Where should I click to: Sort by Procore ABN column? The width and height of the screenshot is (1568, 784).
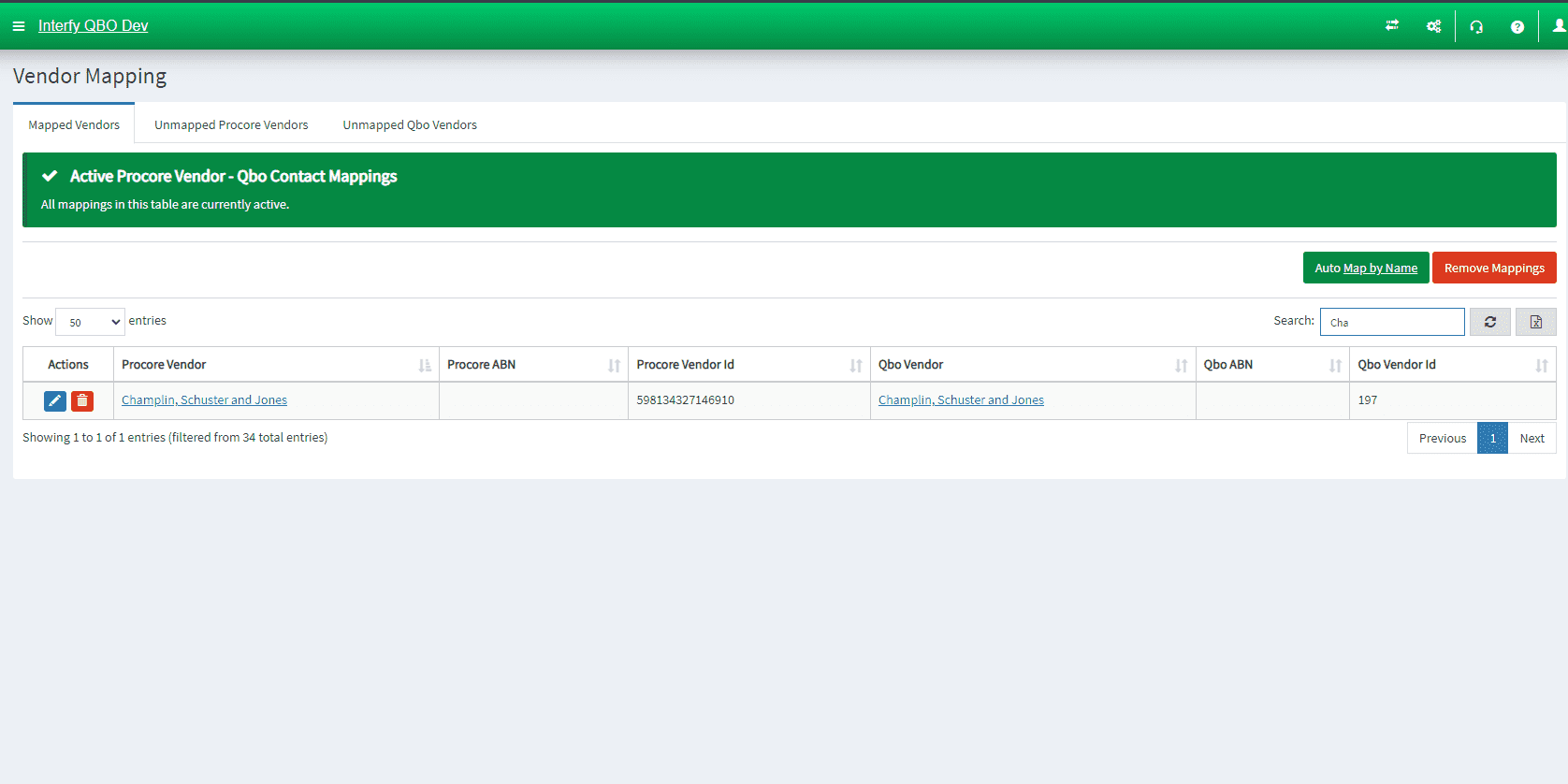pyautogui.click(x=532, y=365)
